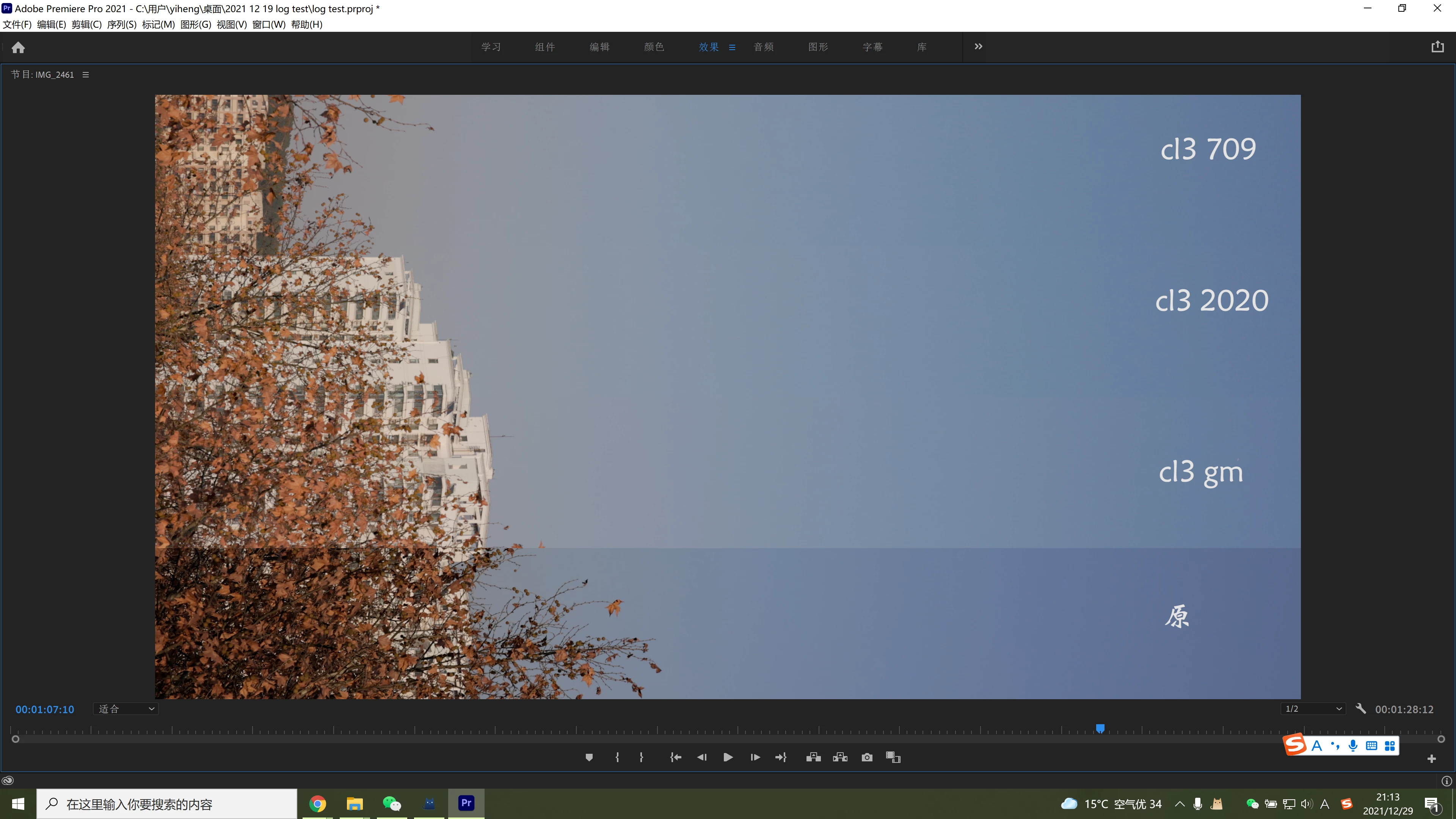Expand the workspace overflow chevron
The image size is (1456, 819).
(x=978, y=47)
